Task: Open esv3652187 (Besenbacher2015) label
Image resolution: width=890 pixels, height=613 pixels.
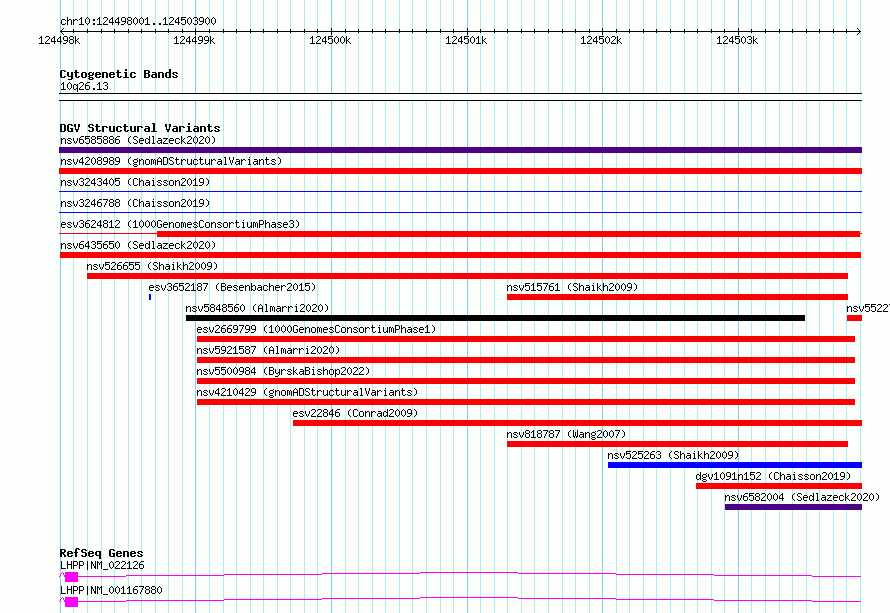Action: coord(232,287)
